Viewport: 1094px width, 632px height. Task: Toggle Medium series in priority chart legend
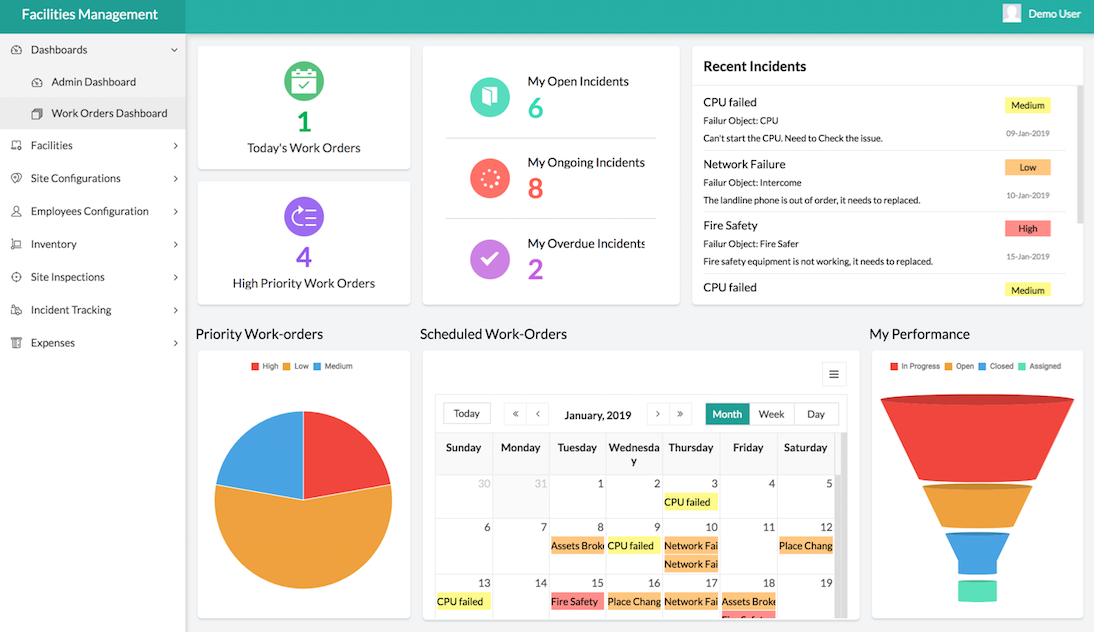click(333, 366)
